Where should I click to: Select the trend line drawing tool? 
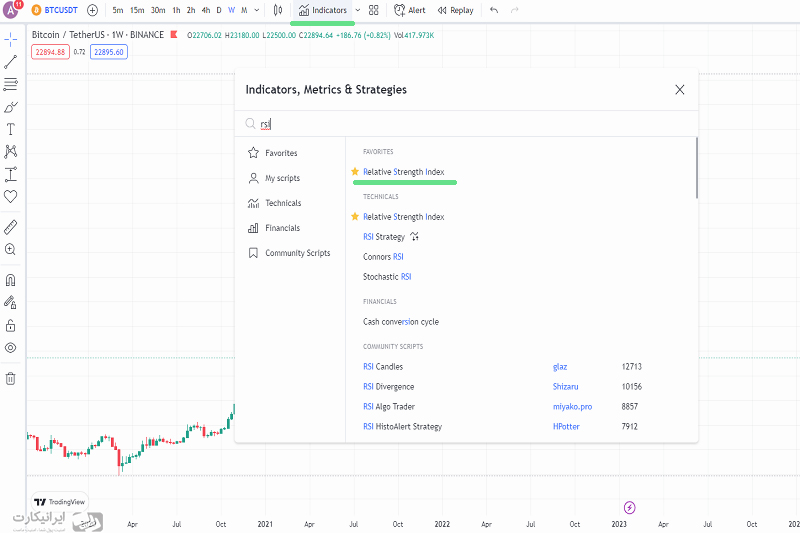[x=10, y=62]
